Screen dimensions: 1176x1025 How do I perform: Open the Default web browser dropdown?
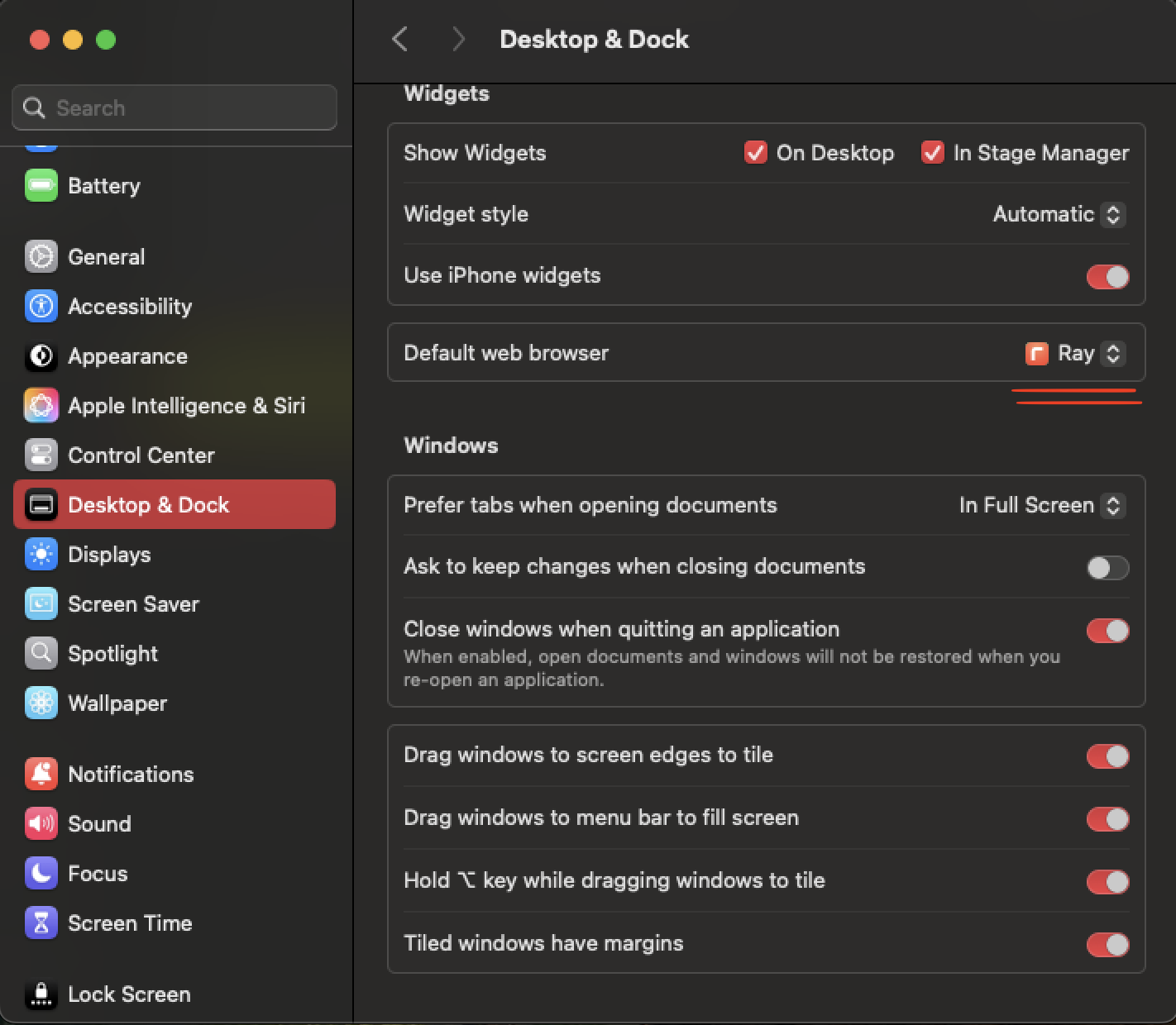pyautogui.click(x=1075, y=354)
